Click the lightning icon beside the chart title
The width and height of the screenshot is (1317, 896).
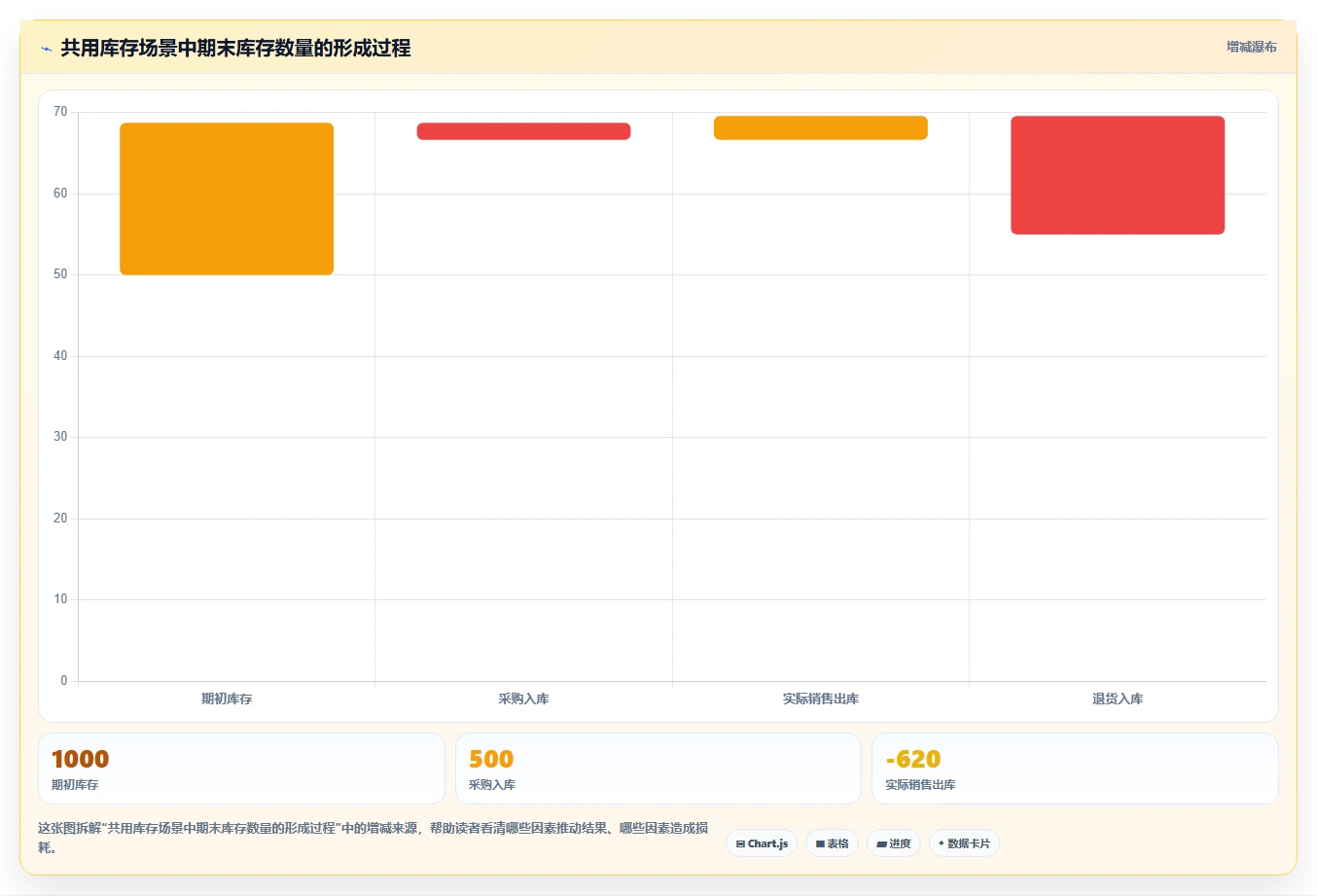(46, 49)
